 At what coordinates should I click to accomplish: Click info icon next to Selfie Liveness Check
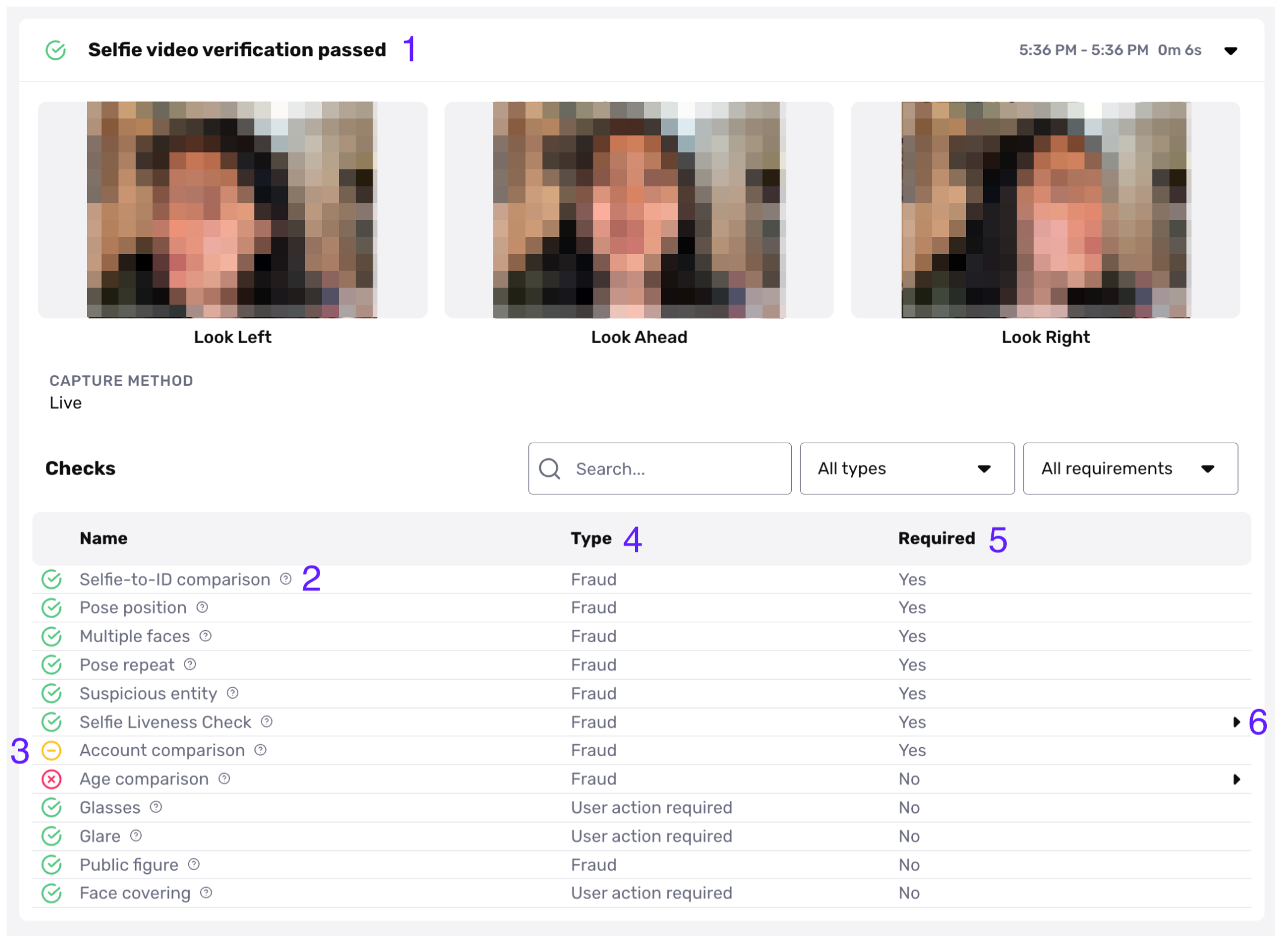267,721
